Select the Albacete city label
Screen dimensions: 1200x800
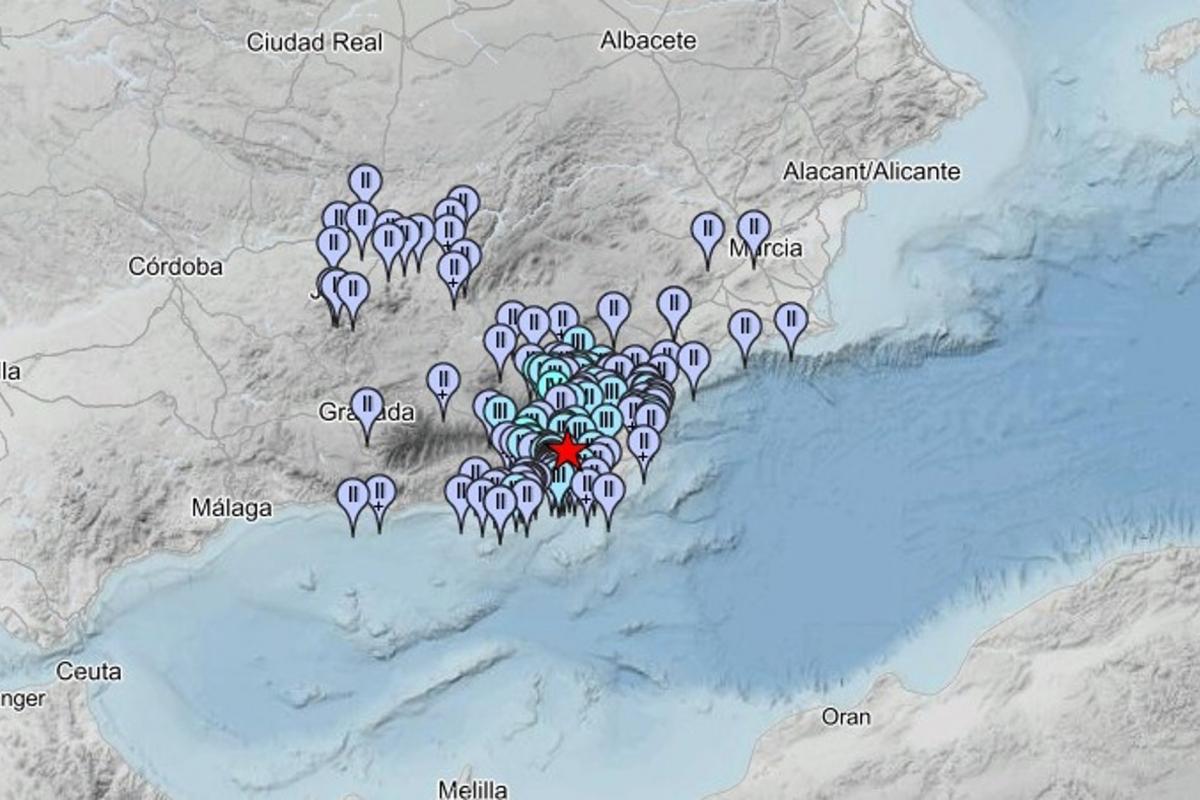click(648, 41)
